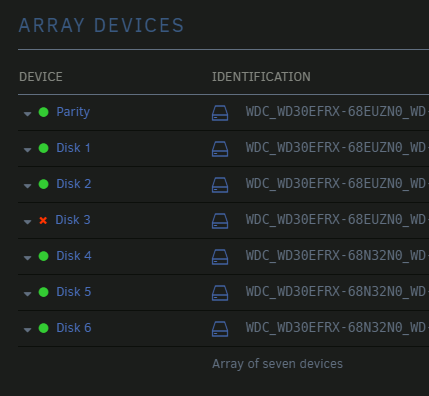This screenshot has width=429, height=396.
Task: Expand the dropdown arrow next to Parity
Action: coord(27,114)
